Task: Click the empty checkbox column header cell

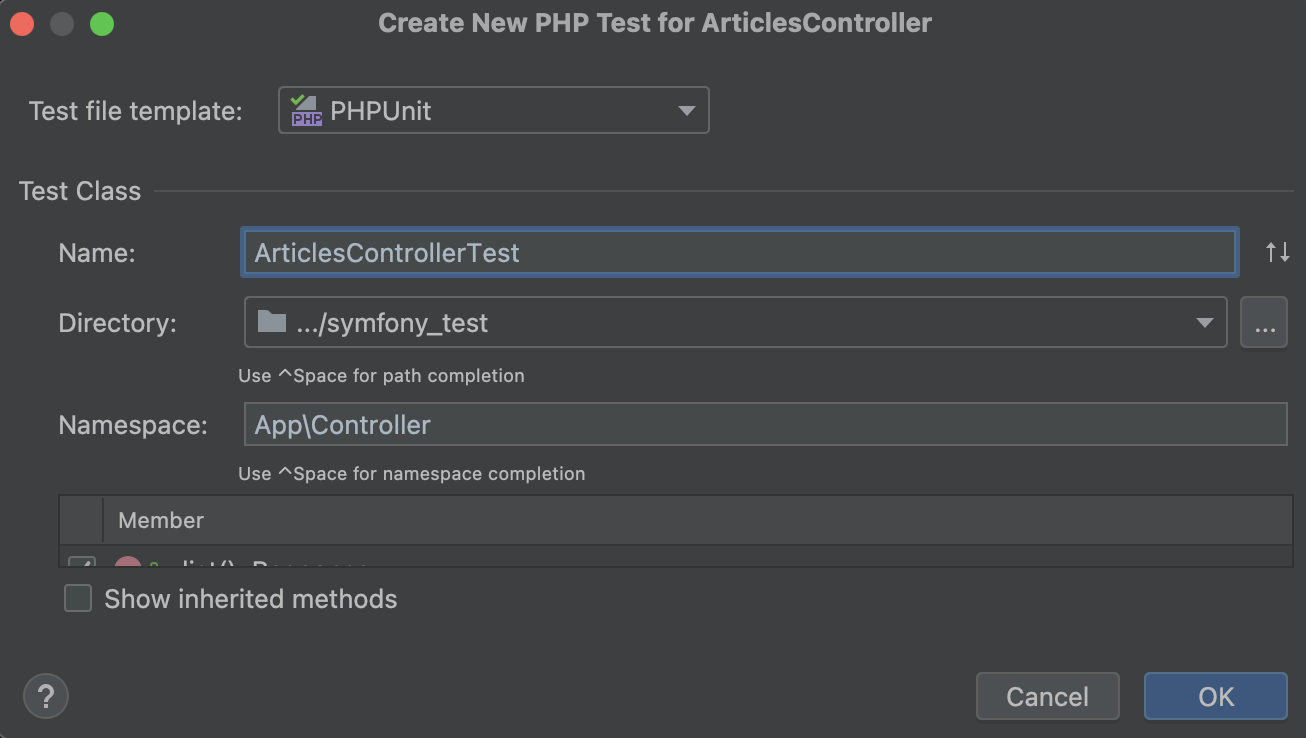Action: coord(81,520)
